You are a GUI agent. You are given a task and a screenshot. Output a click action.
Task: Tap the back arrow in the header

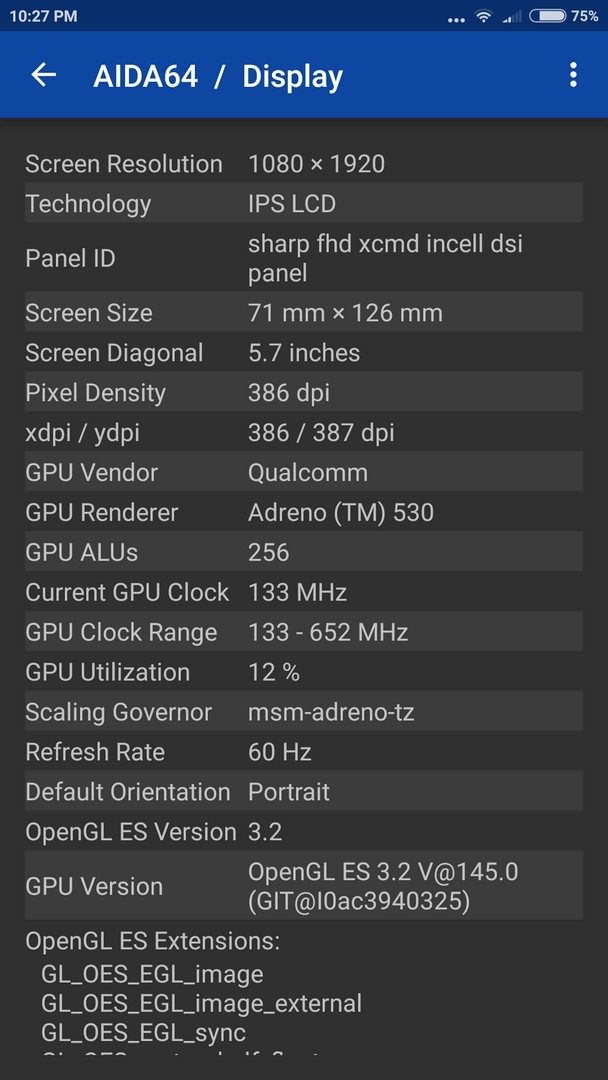pyautogui.click(x=43, y=75)
